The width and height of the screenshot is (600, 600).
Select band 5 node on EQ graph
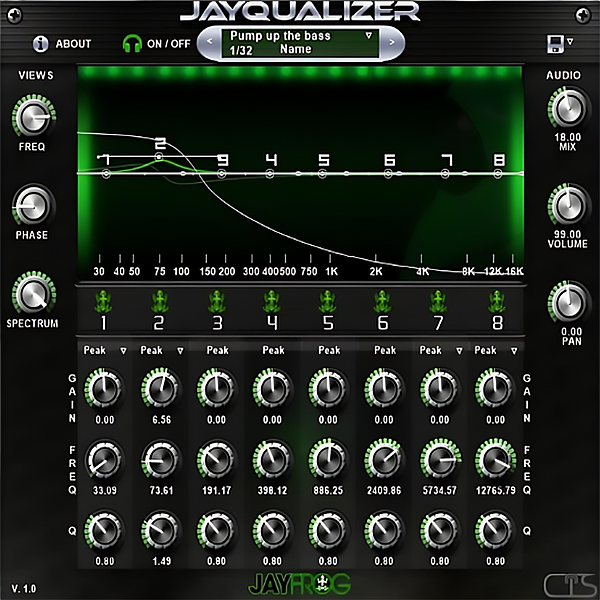[x=323, y=174]
